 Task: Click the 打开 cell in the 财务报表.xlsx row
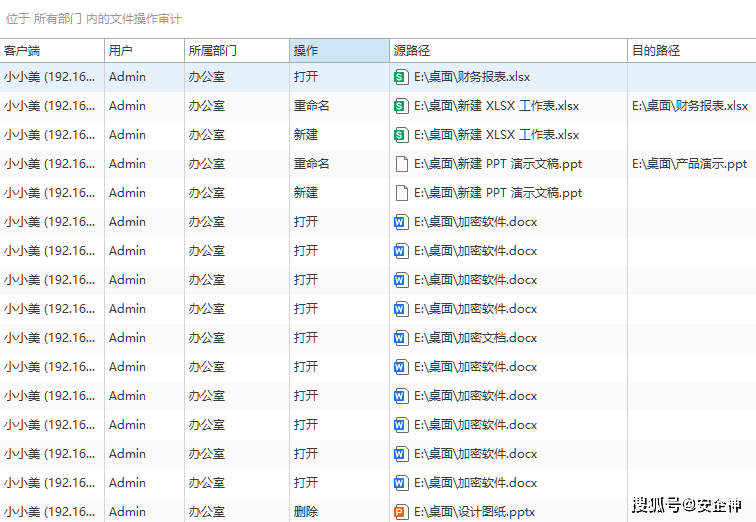pyautogui.click(x=306, y=76)
